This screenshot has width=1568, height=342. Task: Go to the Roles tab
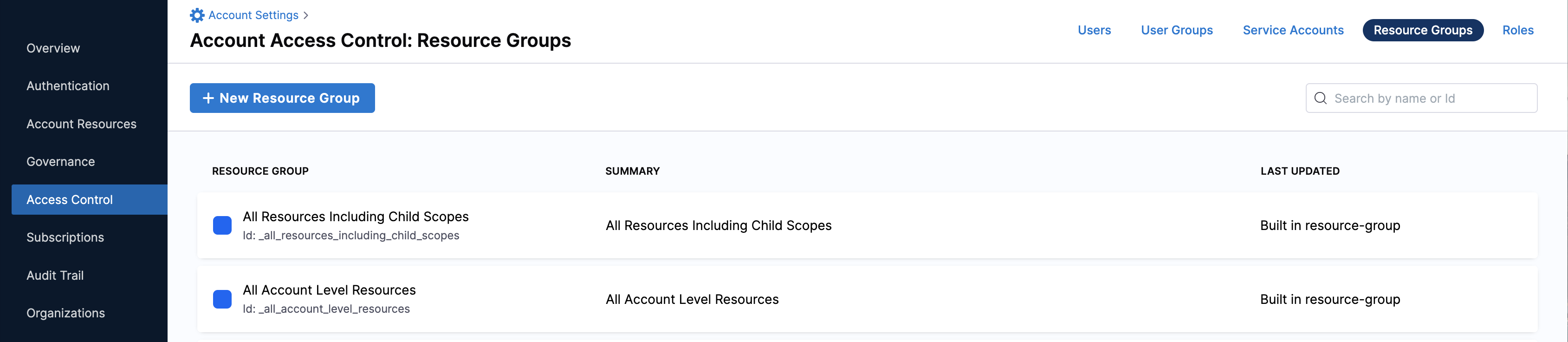[x=1517, y=31]
